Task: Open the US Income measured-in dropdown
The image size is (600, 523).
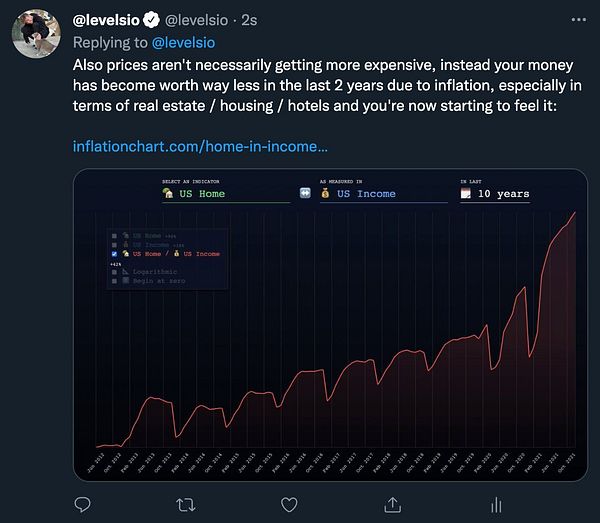Action: (383, 194)
